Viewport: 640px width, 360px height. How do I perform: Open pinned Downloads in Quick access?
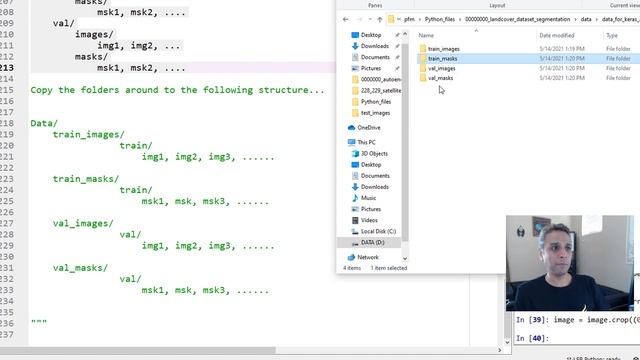tap(374, 46)
